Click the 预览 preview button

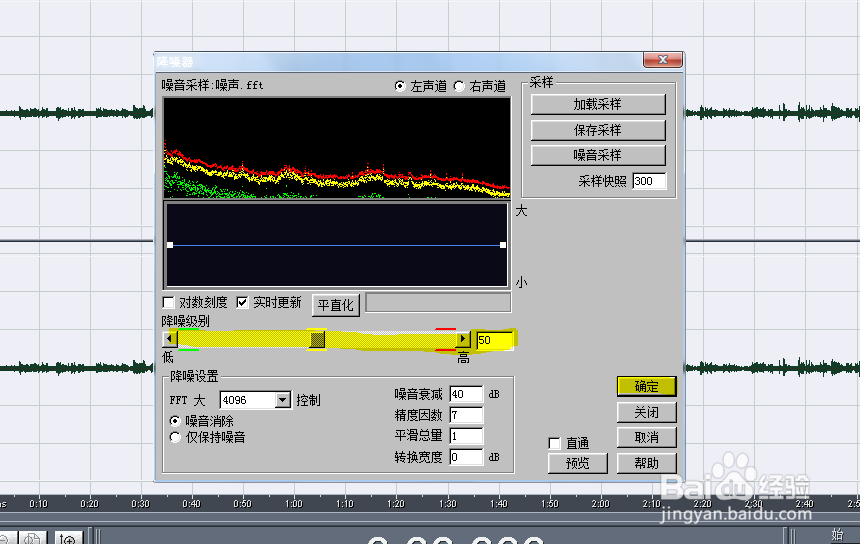(x=578, y=463)
